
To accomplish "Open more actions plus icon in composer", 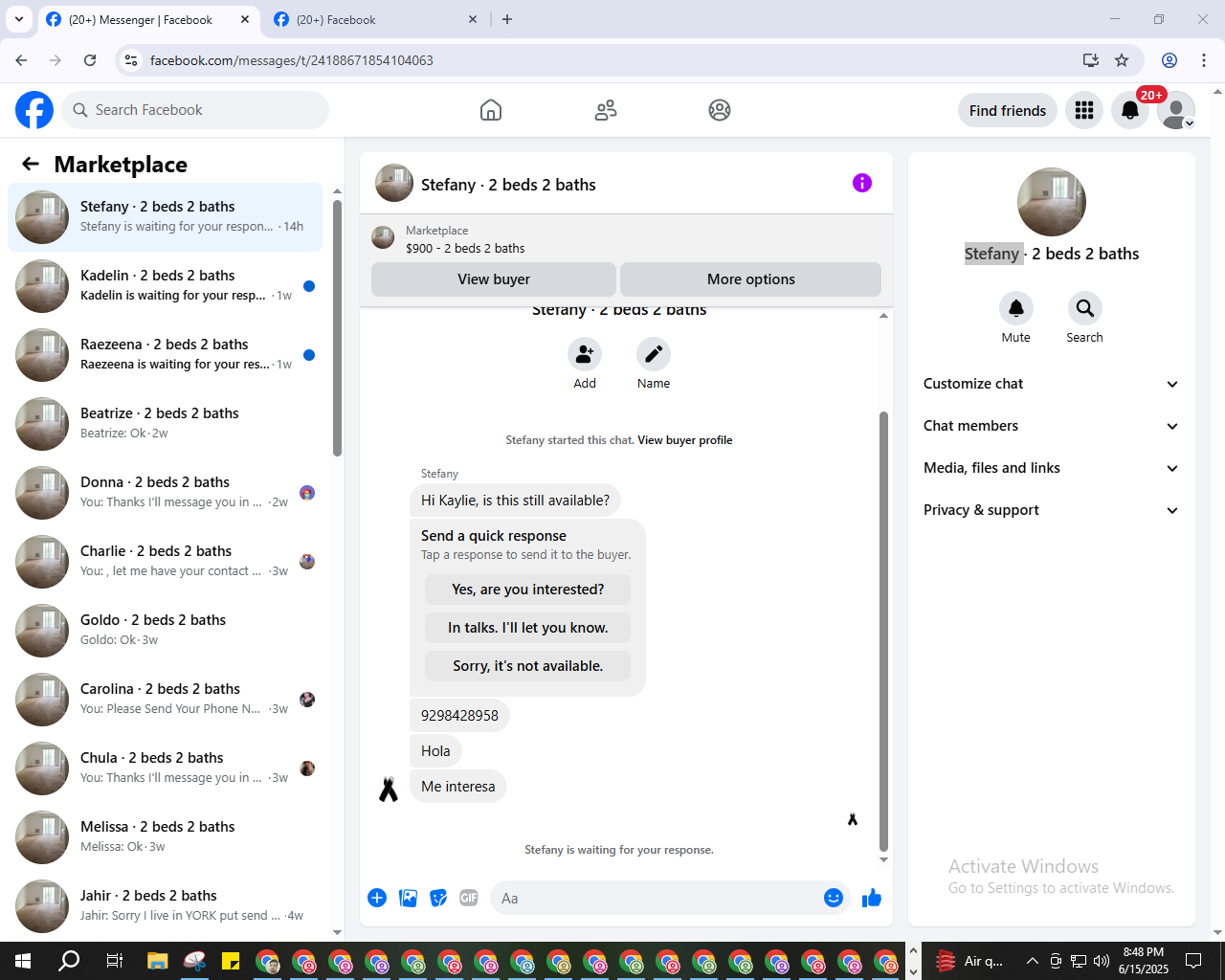I will [377, 898].
